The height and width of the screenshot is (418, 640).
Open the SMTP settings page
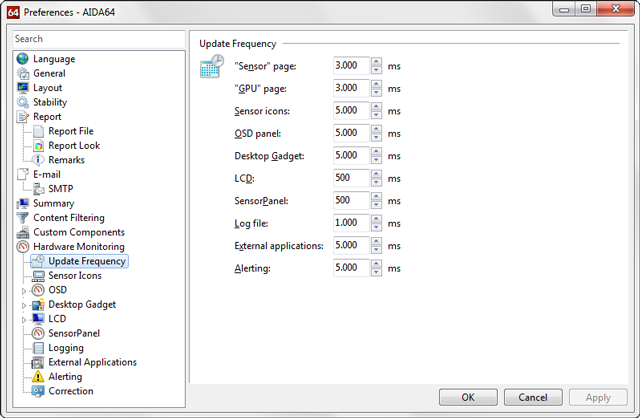click(60, 189)
